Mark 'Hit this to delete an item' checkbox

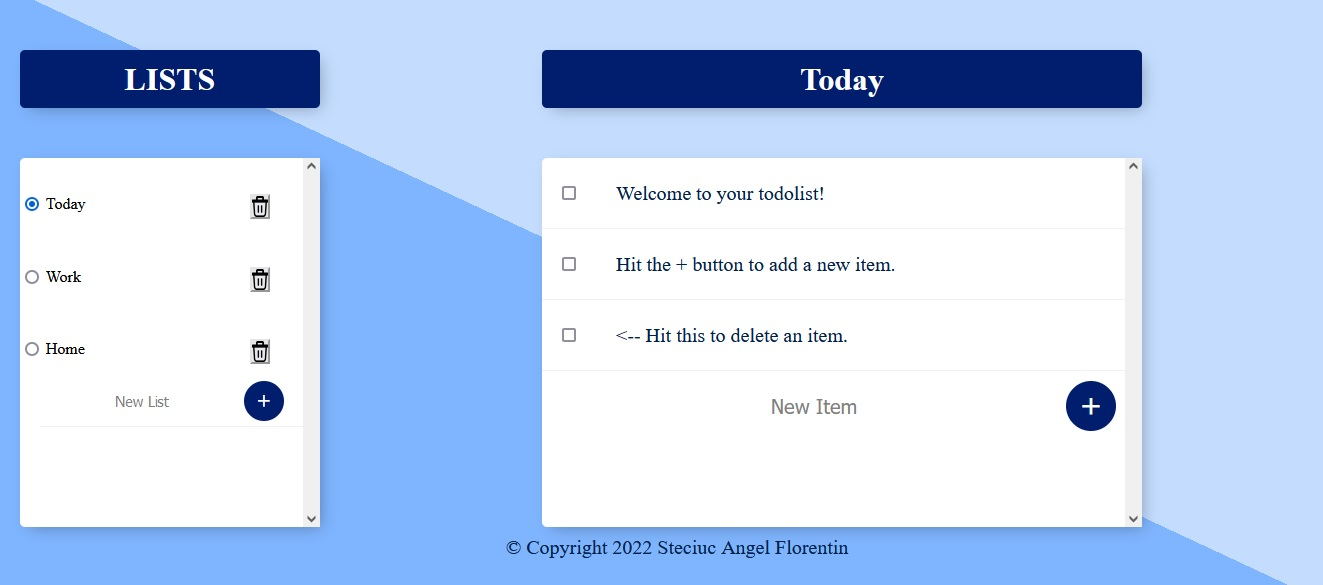[x=569, y=335]
